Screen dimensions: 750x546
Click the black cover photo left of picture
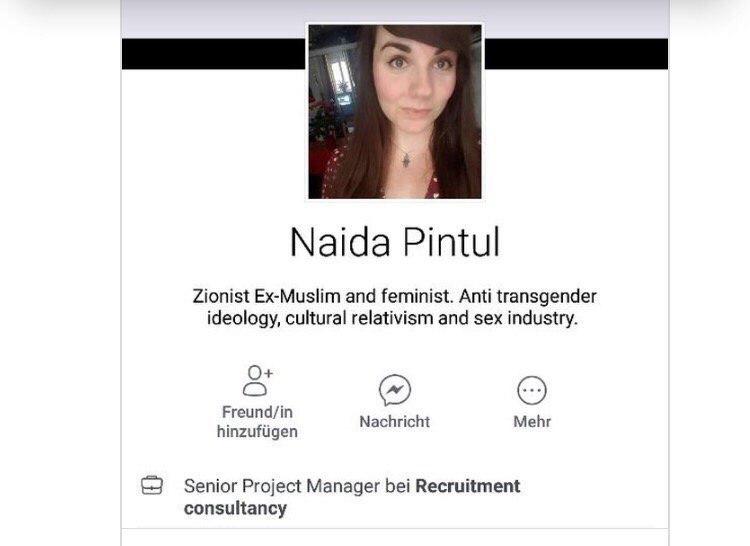point(214,54)
